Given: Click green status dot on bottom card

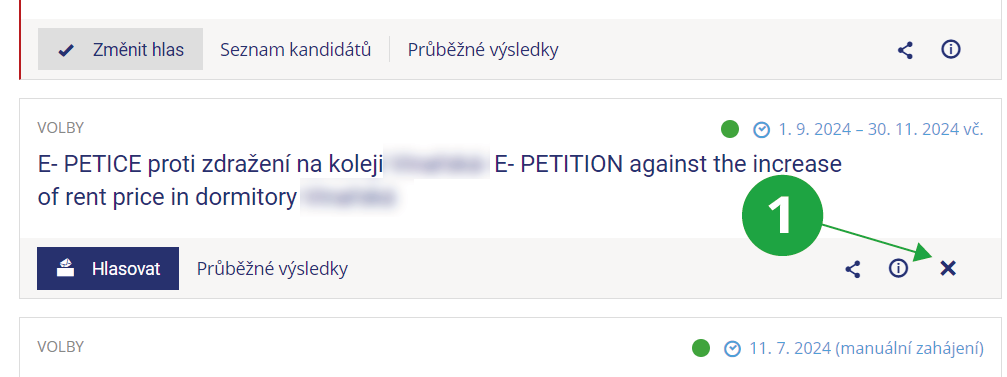Looking at the screenshot, I should pyautogui.click(x=701, y=348).
